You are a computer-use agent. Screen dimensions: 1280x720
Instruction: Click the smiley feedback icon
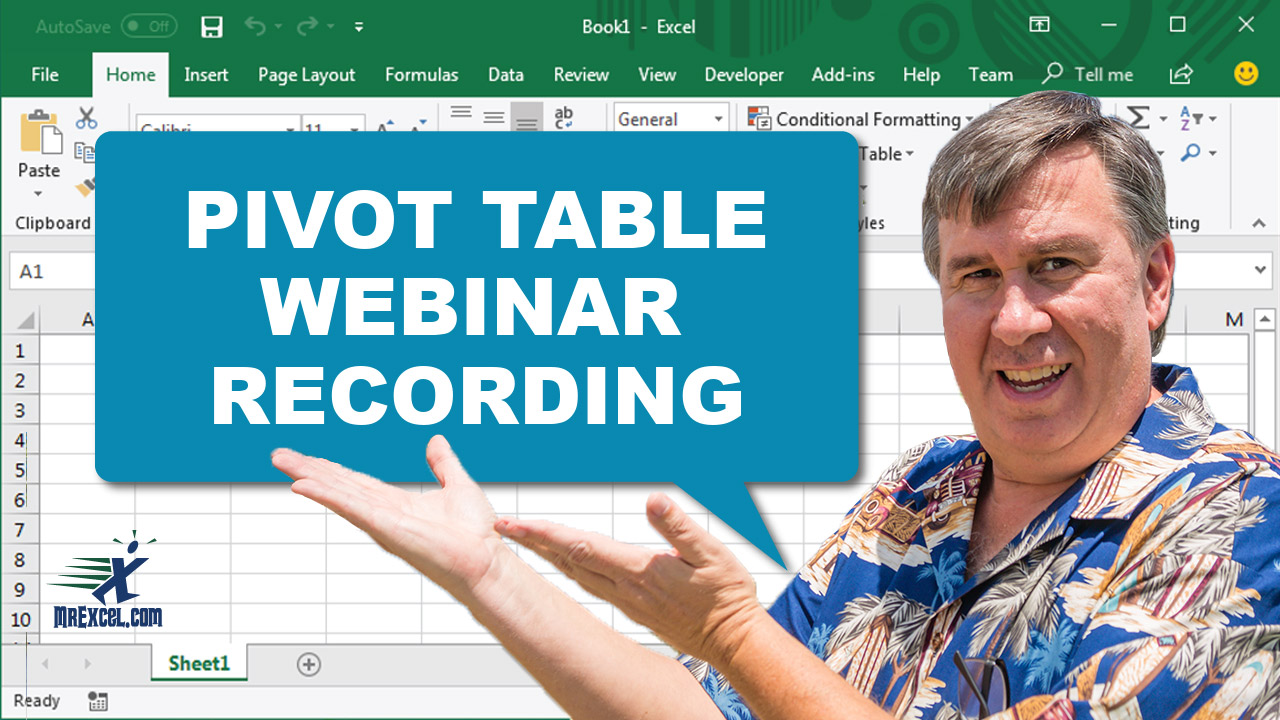[1244, 74]
